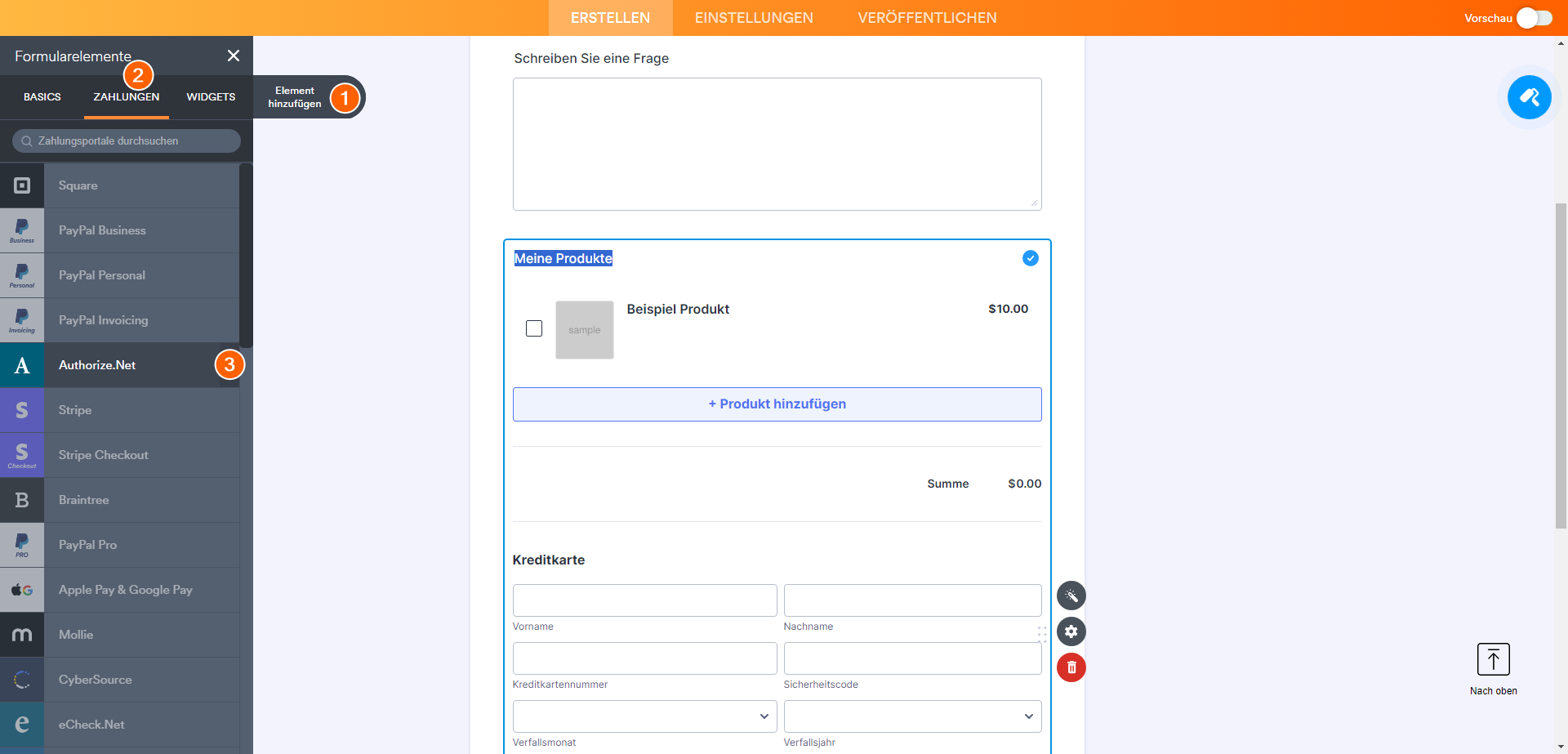This screenshot has height=754, width=1568.
Task: Close the Formularelemente panel
Action: (x=234, y=56)
